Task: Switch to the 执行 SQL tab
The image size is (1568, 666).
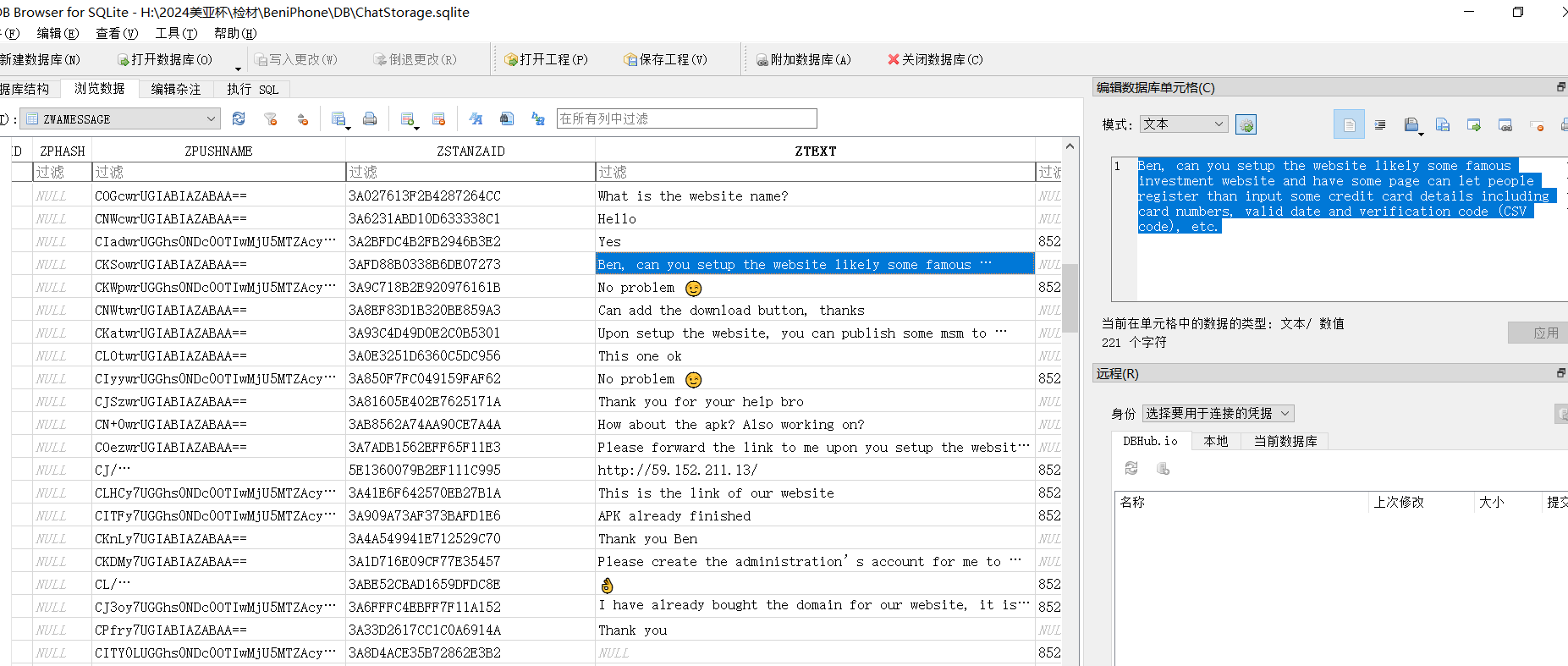Action: [252, 89]
